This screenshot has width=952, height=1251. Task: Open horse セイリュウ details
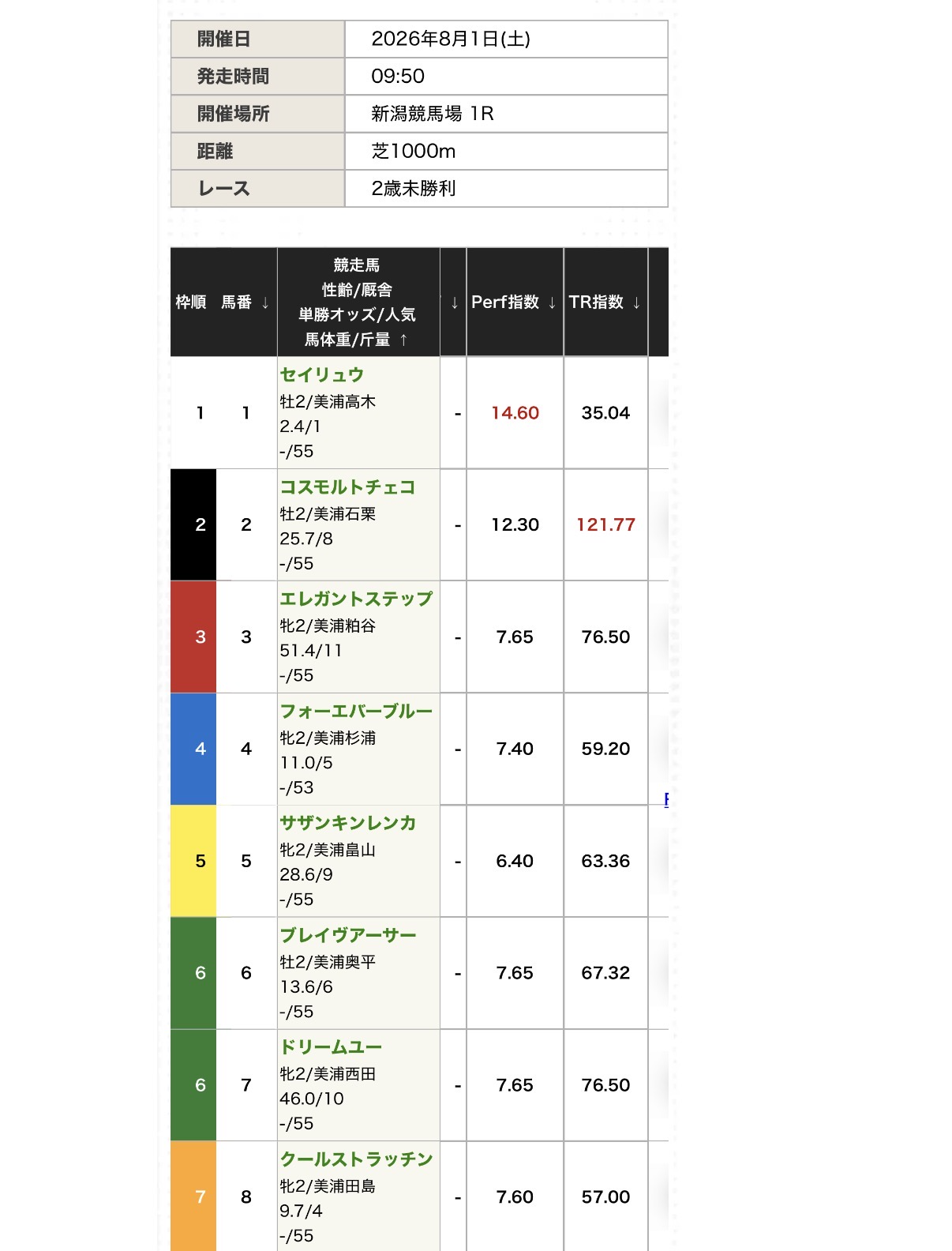click(321, 374)
